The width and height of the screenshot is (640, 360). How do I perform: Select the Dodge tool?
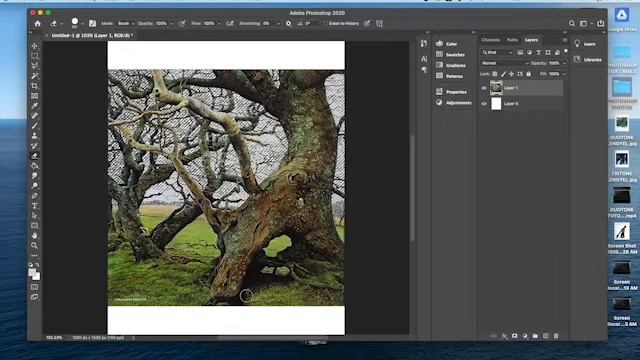click(35, 186)
